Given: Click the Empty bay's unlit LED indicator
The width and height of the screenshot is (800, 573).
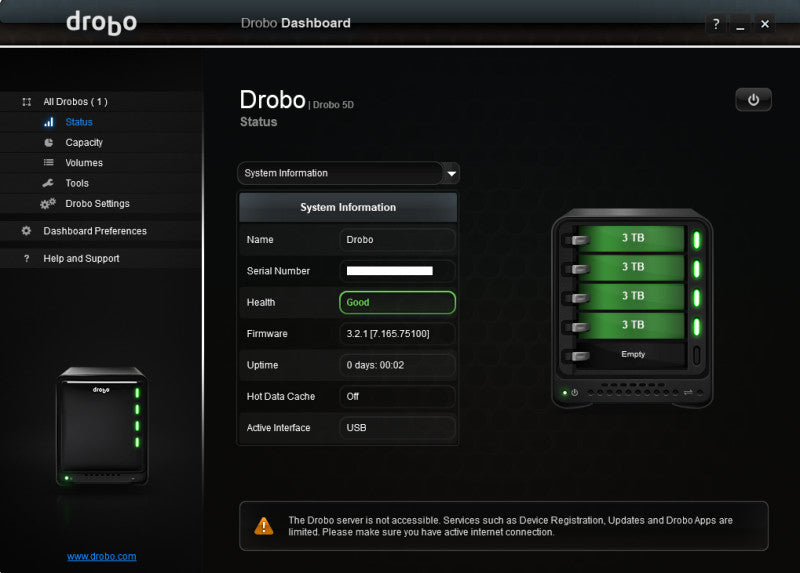Looking at the screenshot, I should click(696, 355).
